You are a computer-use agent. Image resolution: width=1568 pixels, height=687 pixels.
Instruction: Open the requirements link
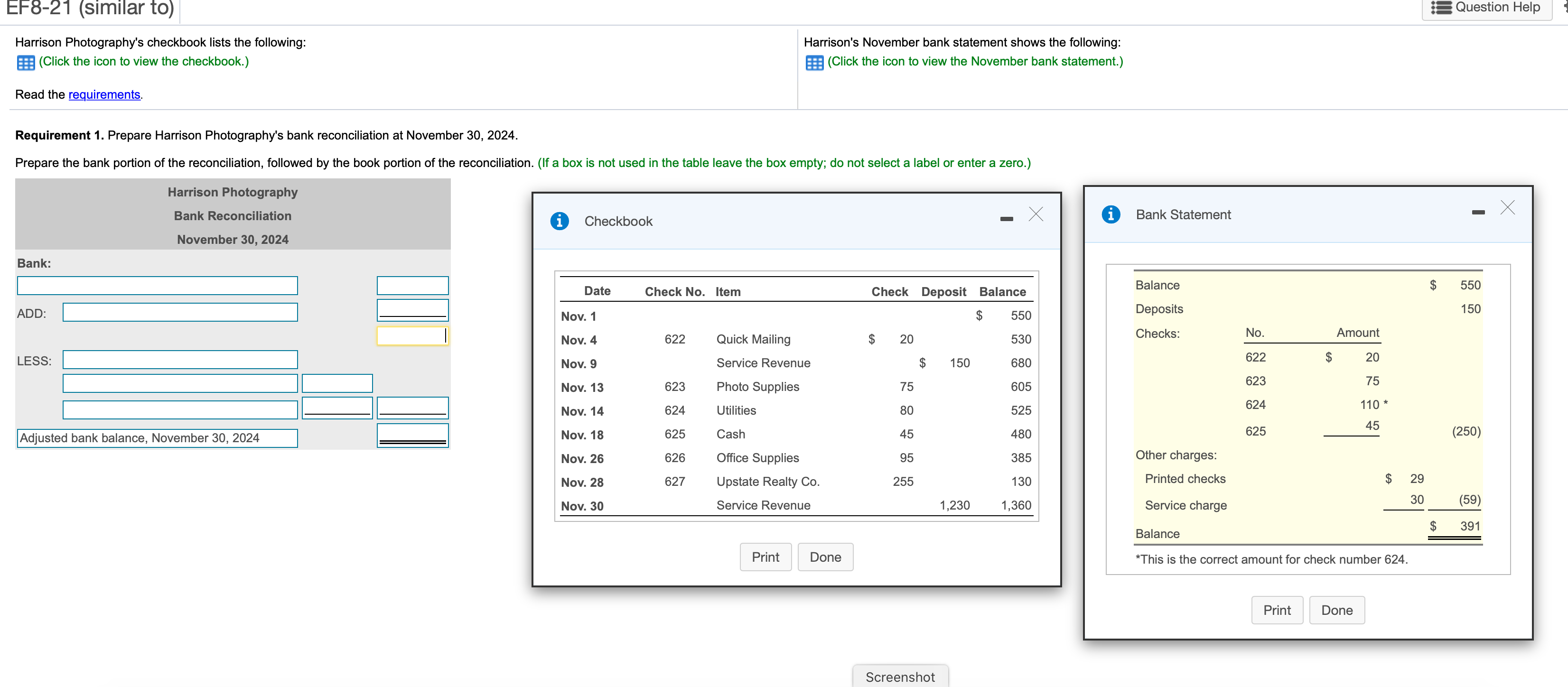(x=104, y=94)
